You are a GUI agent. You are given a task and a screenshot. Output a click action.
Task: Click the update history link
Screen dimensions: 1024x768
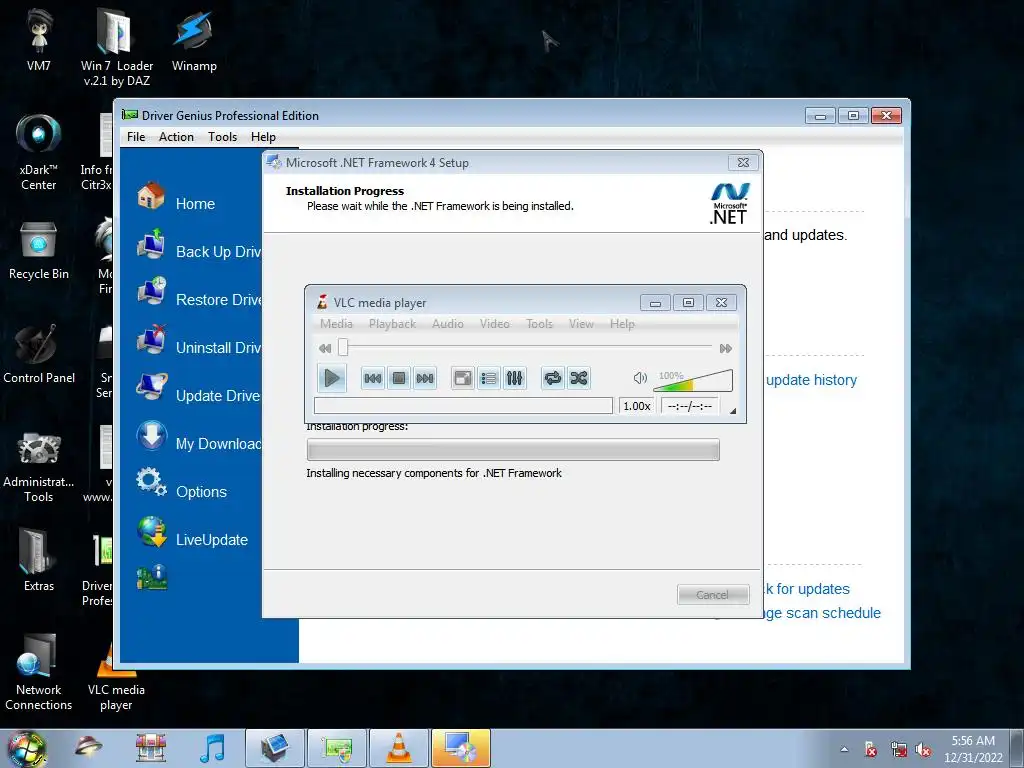pos(811,380)
